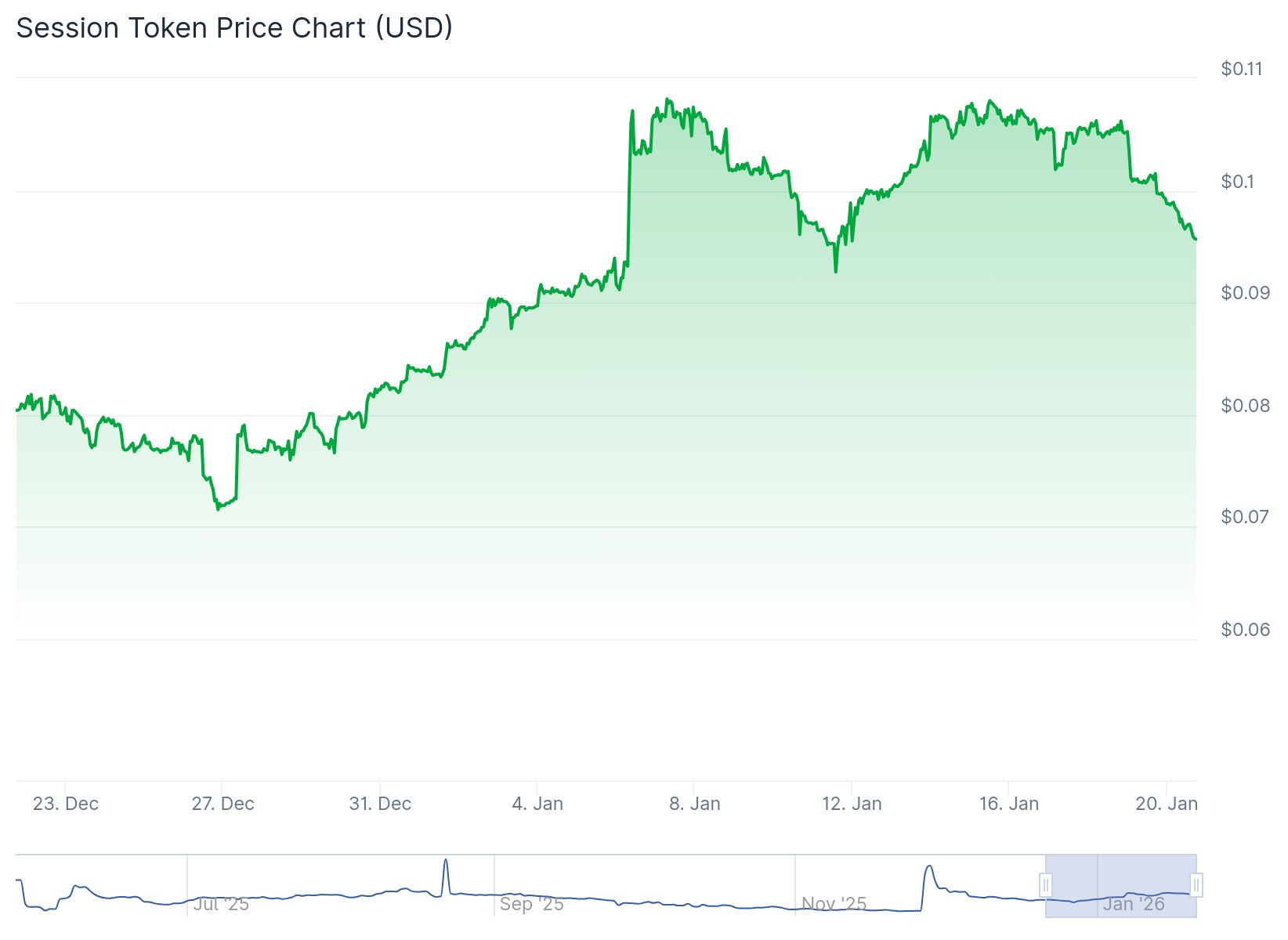Click the Nov '25 label in navigator

click(x=834, y=904)
